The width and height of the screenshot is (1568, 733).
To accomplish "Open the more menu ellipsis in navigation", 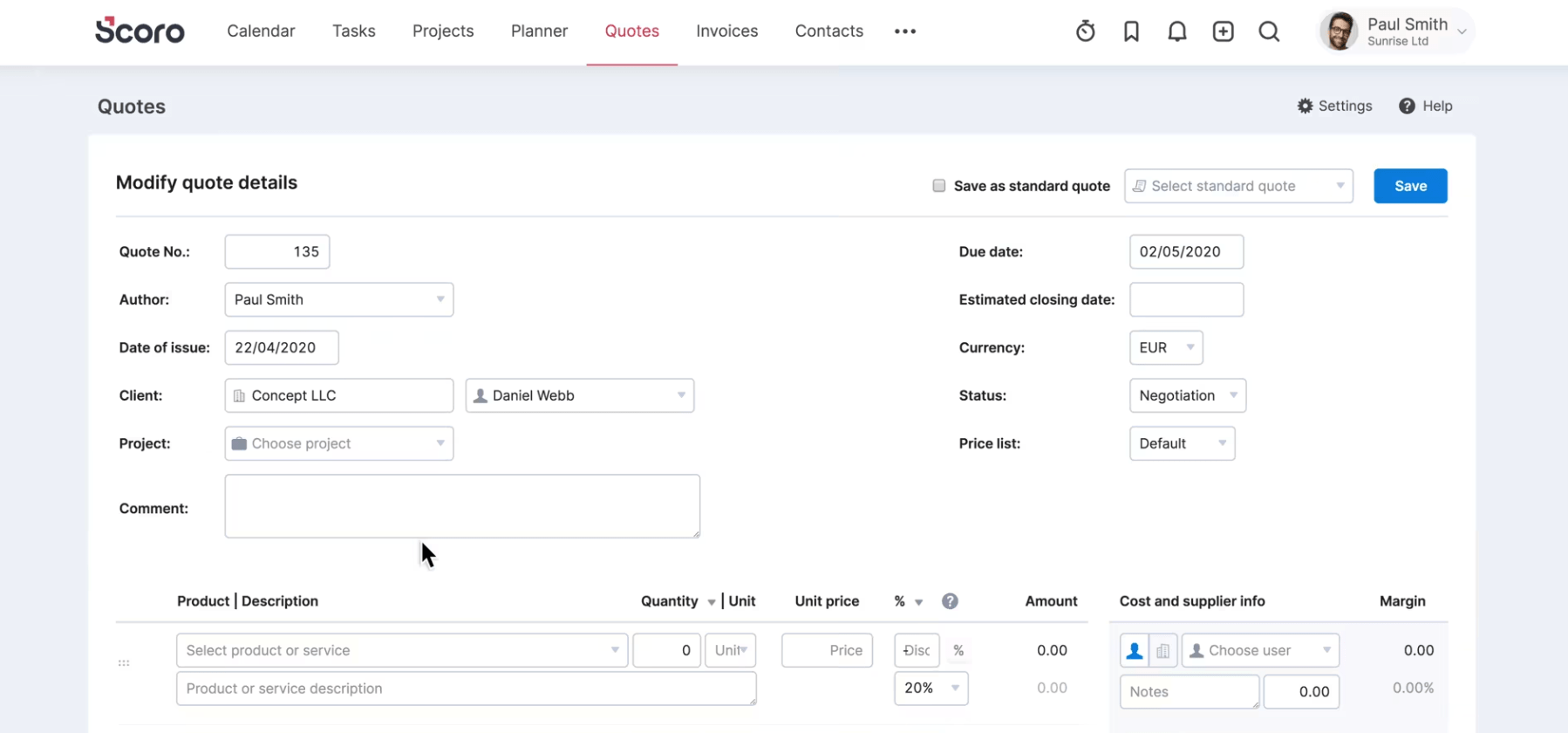I will tap(904, 31).
